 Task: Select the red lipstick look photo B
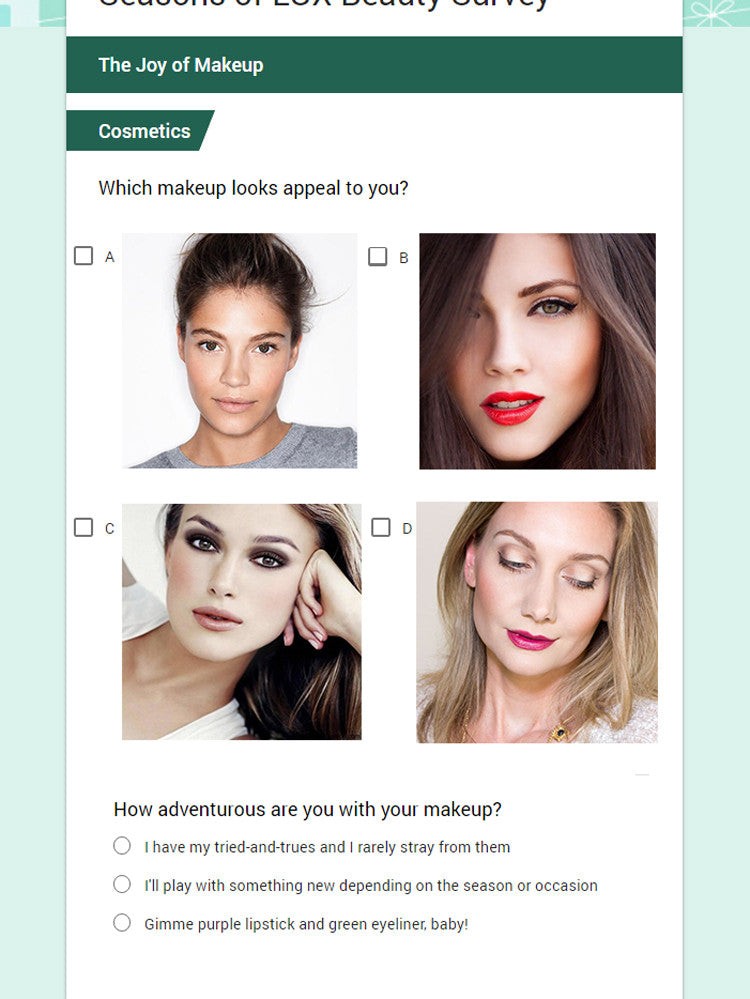pos(537,351)
